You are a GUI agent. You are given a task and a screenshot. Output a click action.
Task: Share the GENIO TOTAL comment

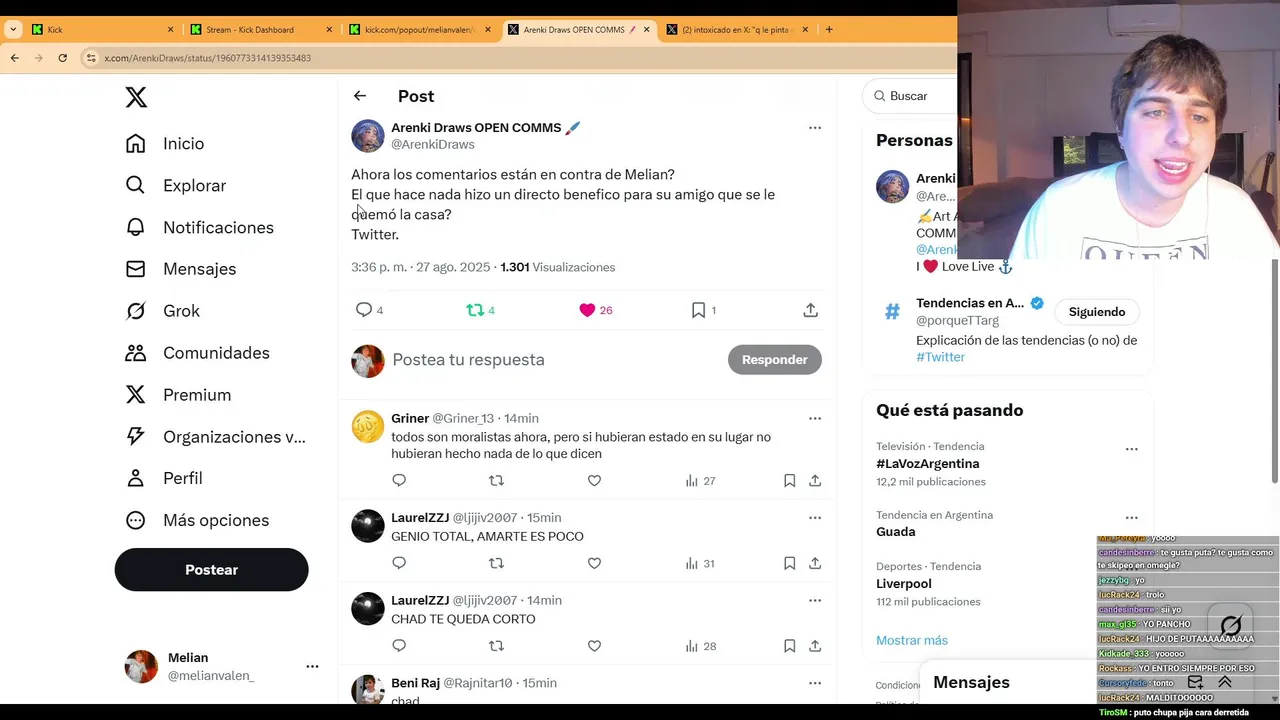pos(815,563)
